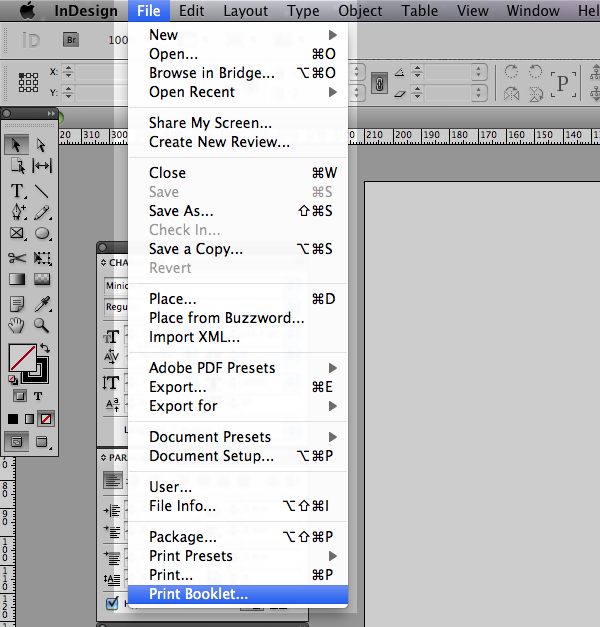Select the Ellipse tool
This screenshot has height=627, width=600.
(42, 233)
